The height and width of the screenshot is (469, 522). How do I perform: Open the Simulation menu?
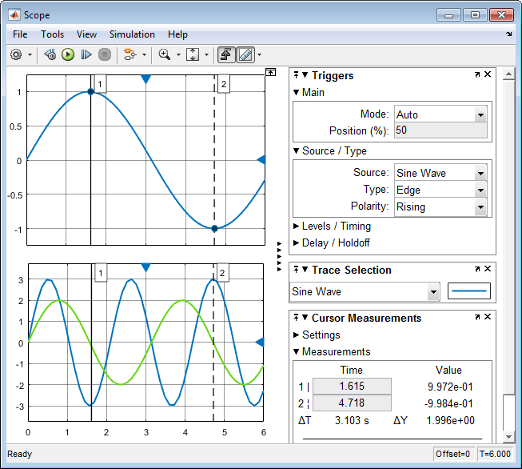tap(132, 34)
